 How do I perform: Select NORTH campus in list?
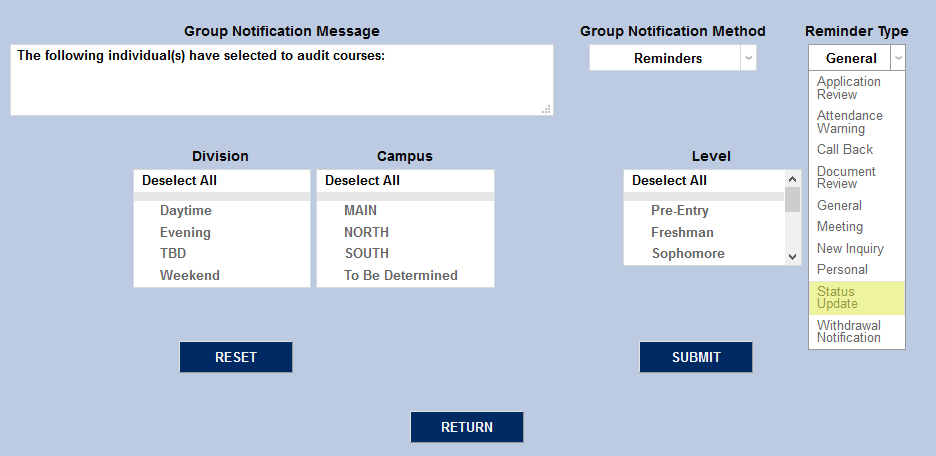point(367,232)
